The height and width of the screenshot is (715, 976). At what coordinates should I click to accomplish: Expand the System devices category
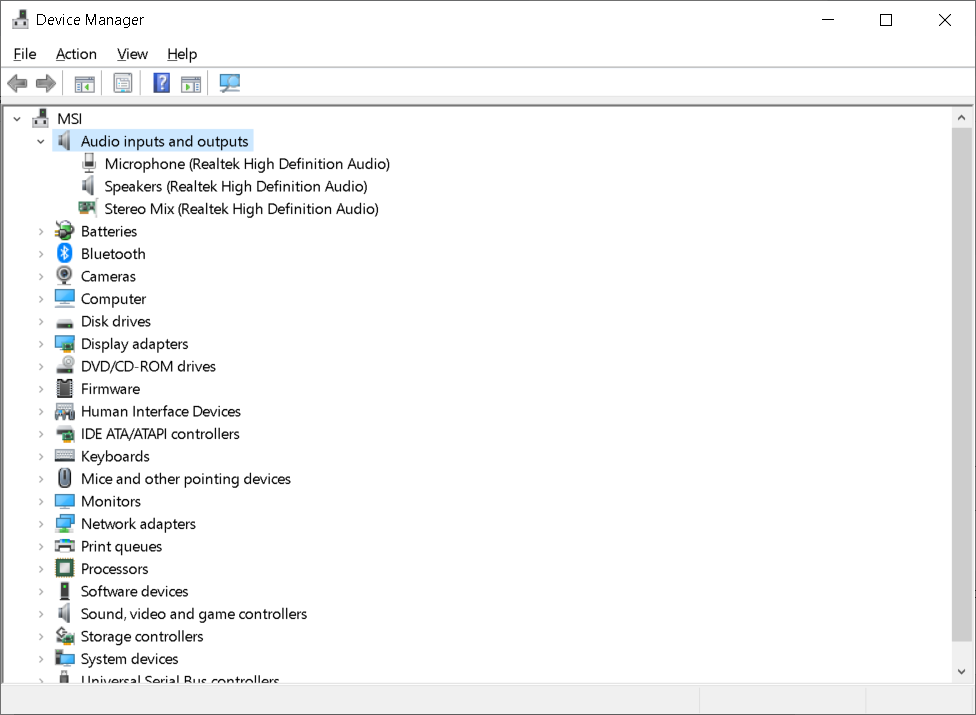point(41,659)
